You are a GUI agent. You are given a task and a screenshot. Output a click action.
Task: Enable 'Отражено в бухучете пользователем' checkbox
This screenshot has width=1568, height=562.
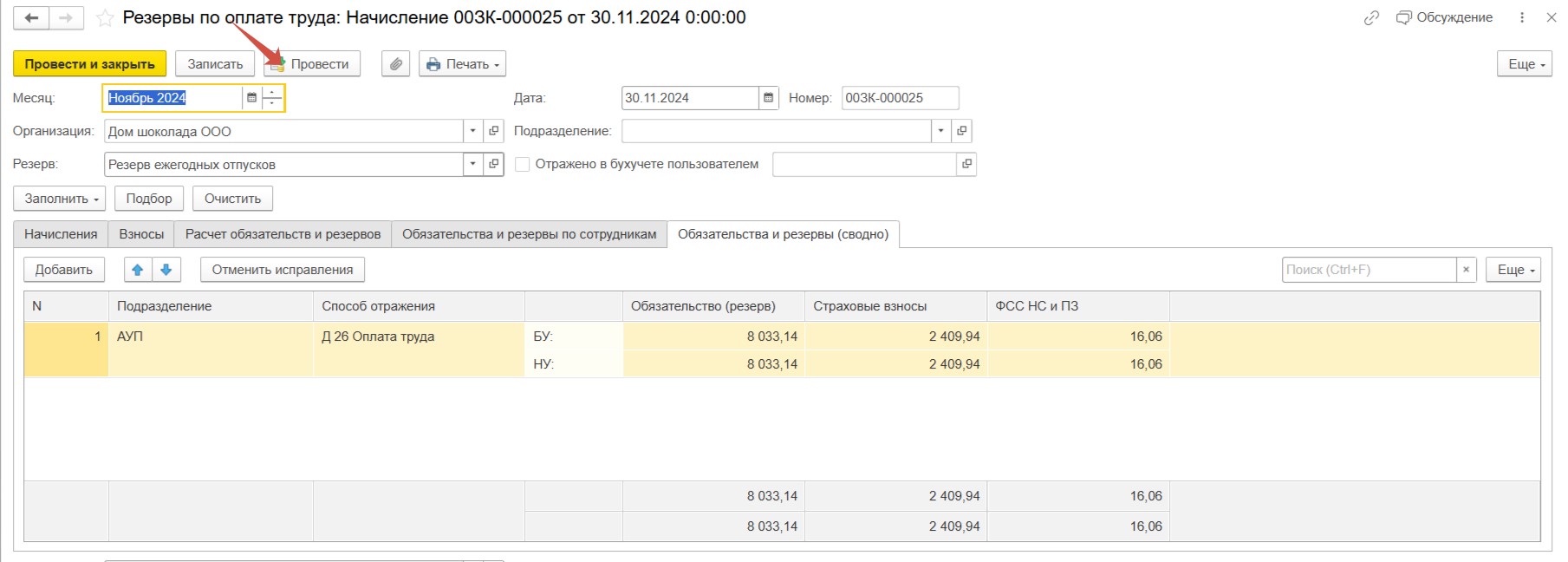click(x=523, y=164)
